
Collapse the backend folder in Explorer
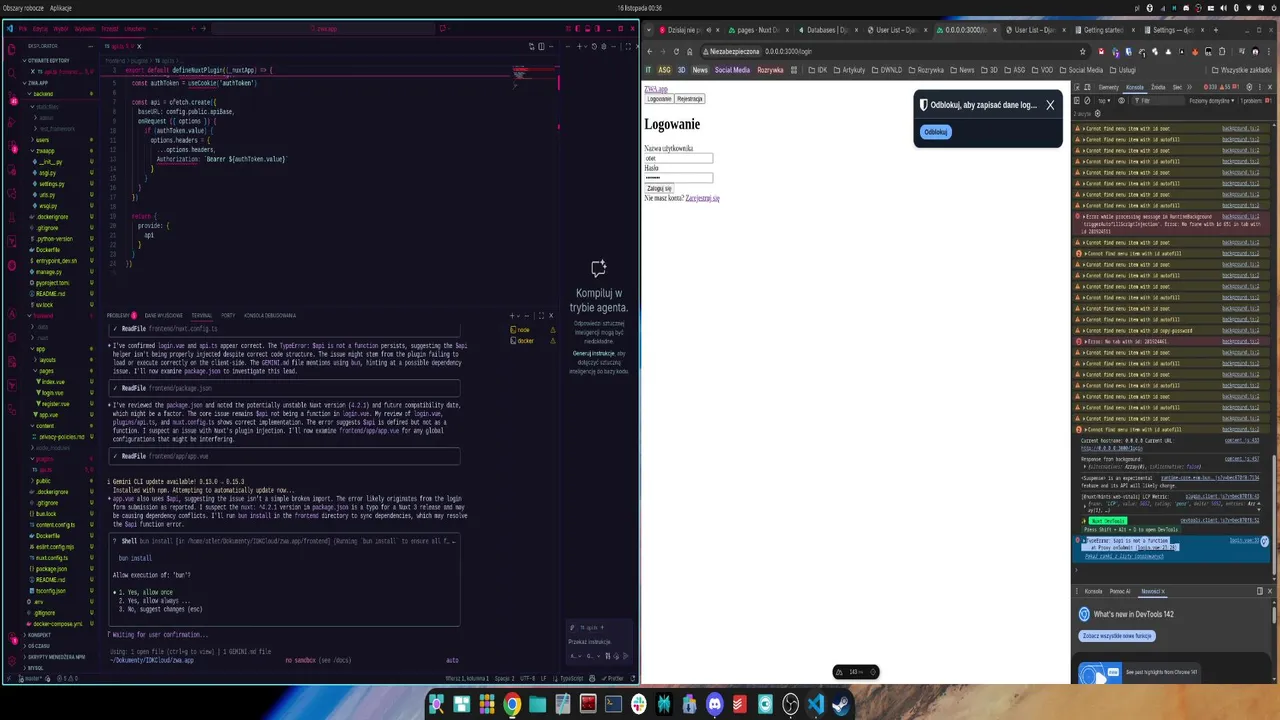click(x=43, y=94)
